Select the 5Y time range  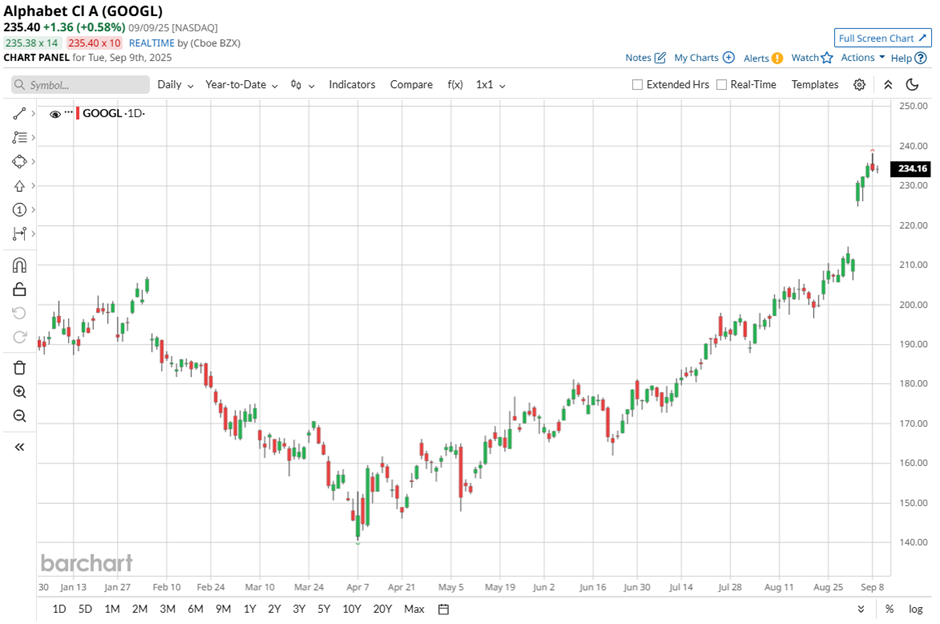324,609
